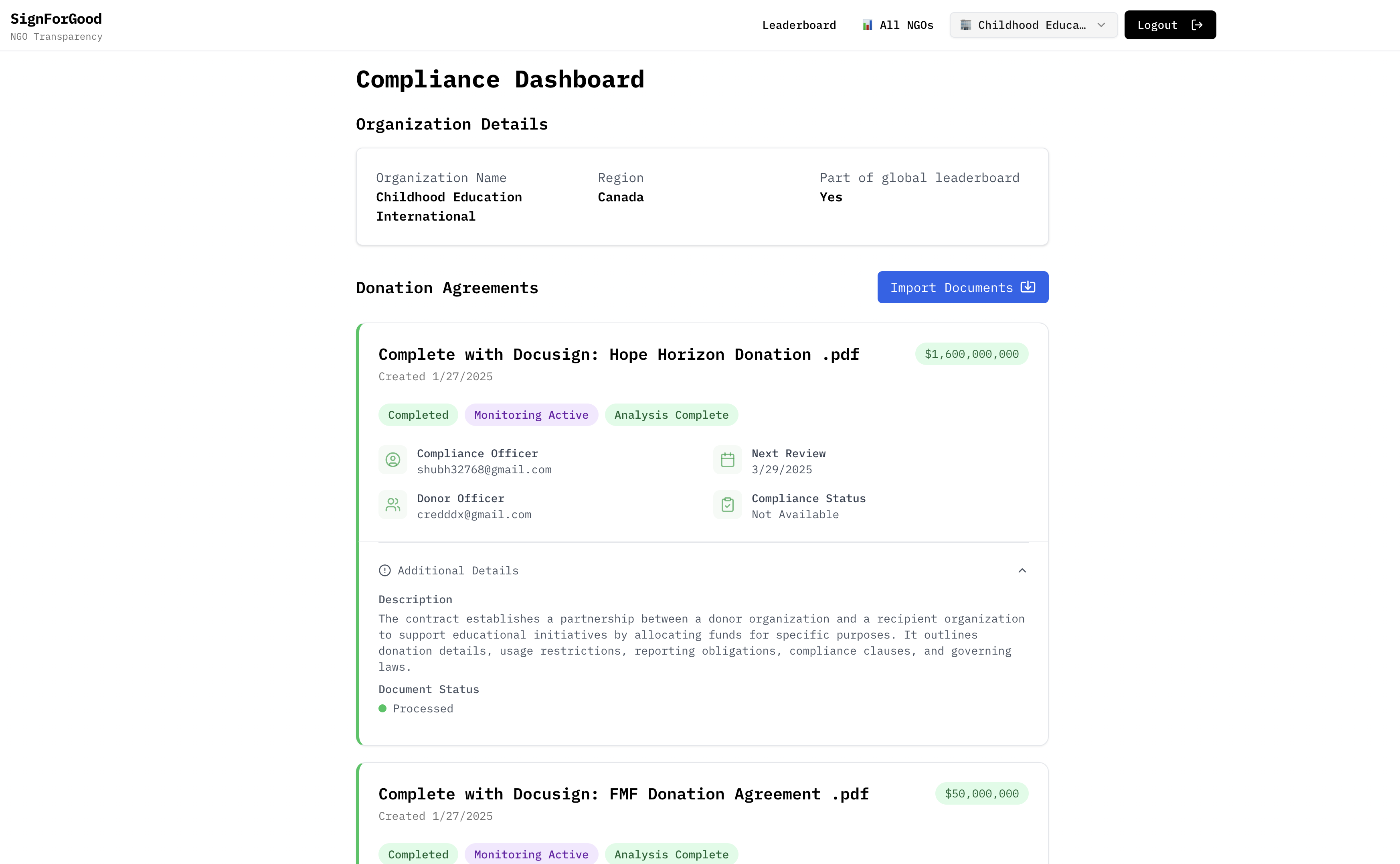The height and width of the screenshot is (864, 1400).
Task: Go to All NGOs
Action: [906, 25]
